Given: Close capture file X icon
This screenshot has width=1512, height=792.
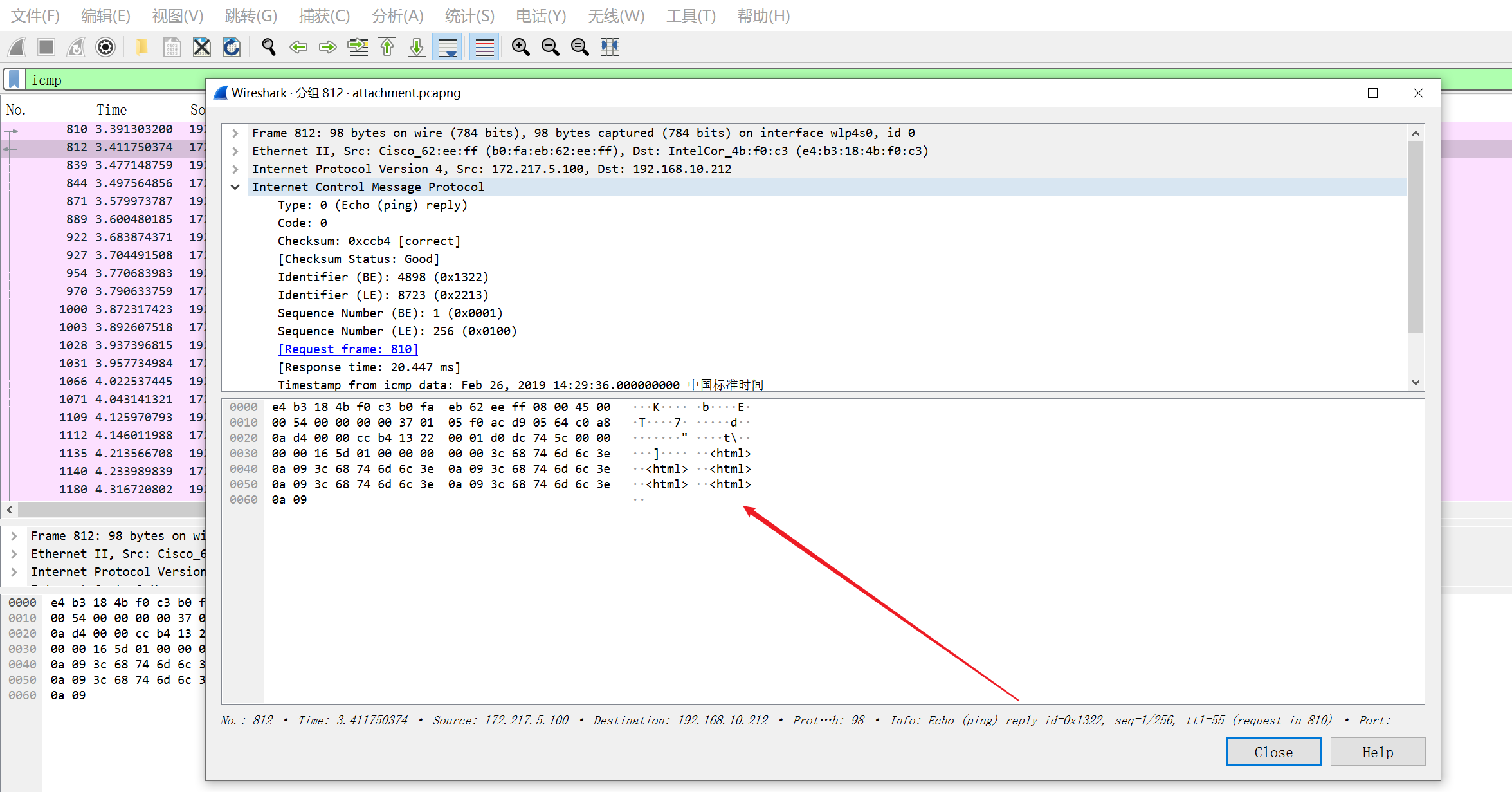Looking at the screenshot, I should (x=202, y=47).
